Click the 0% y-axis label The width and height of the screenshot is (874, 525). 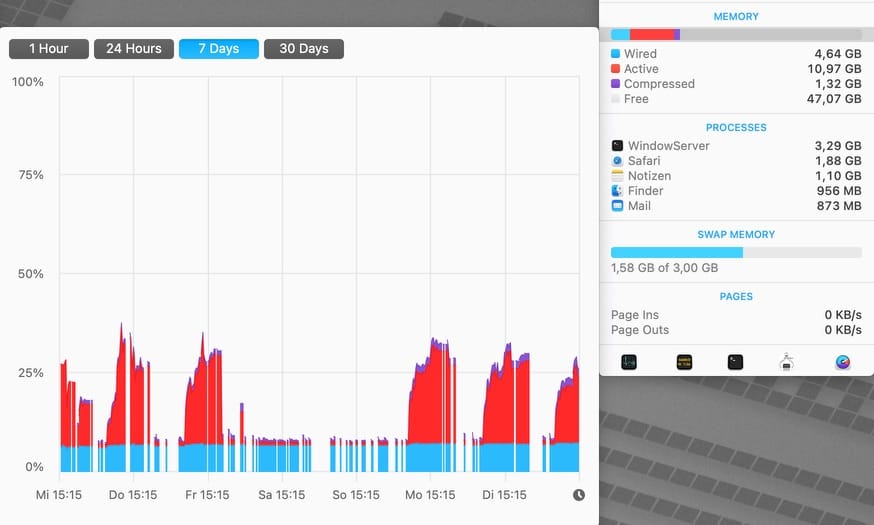pos(34,466)
